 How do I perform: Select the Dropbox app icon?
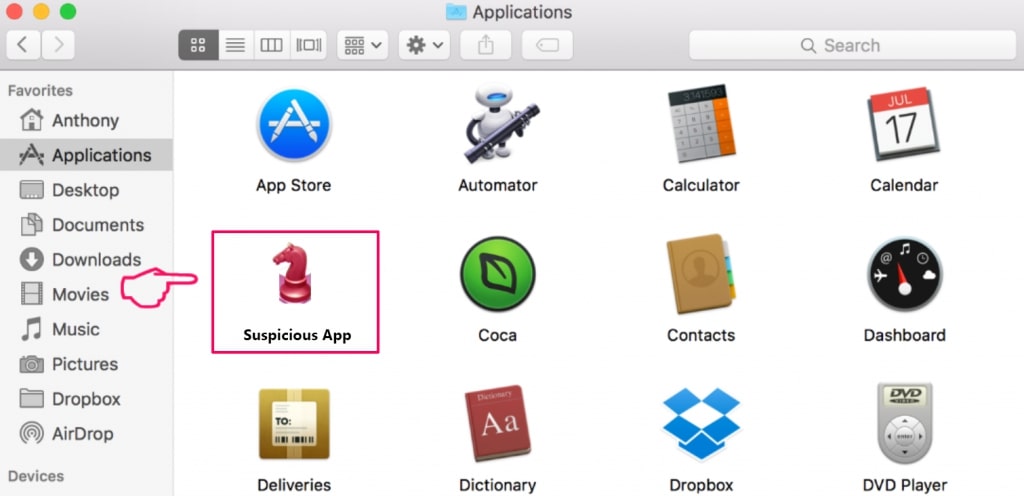pos(701,424)
